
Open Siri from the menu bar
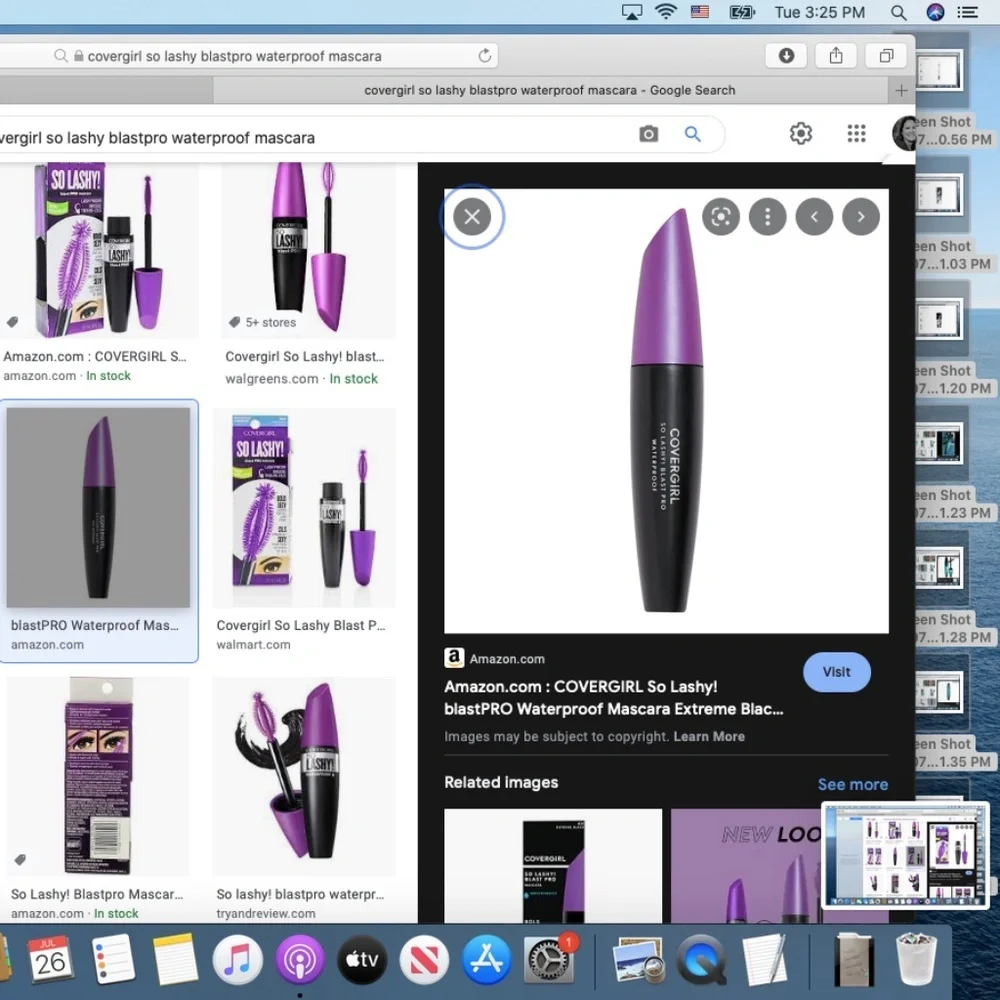(x=935, y=12)
